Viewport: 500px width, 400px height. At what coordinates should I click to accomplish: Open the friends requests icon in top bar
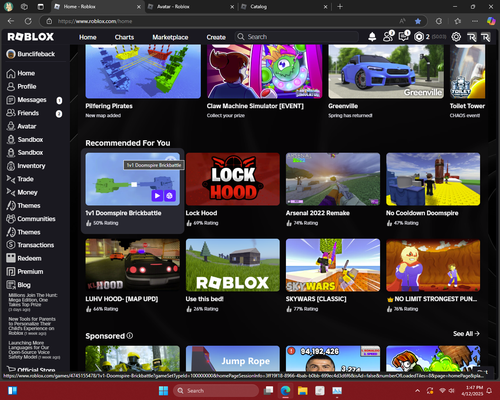(x=388, y=36)
